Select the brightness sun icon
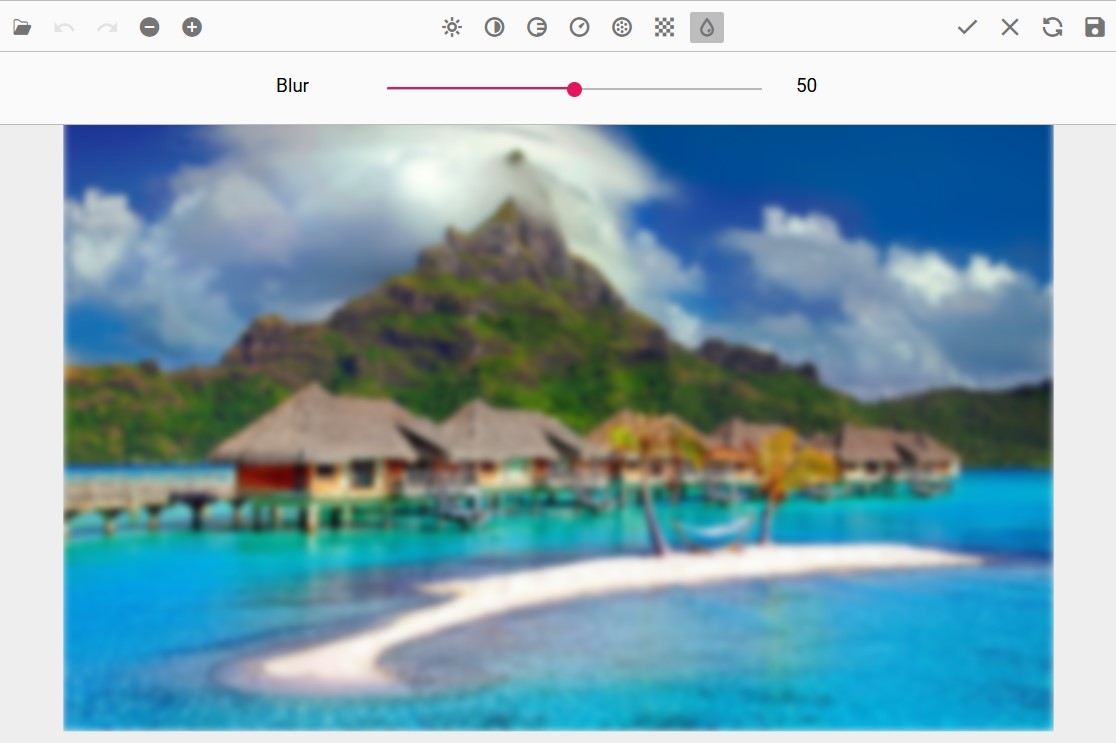Image resolution: width=1116 pixels, height=743 pixels. click(x=452, y=27)
